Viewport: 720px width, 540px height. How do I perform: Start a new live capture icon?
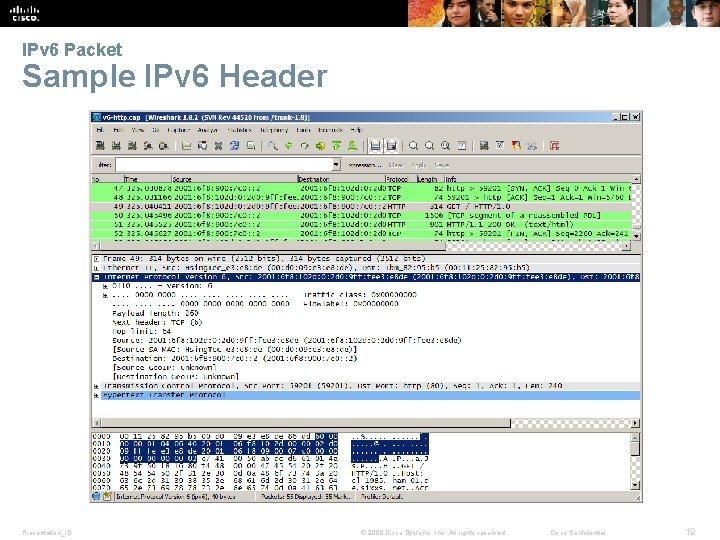[132, 146]
